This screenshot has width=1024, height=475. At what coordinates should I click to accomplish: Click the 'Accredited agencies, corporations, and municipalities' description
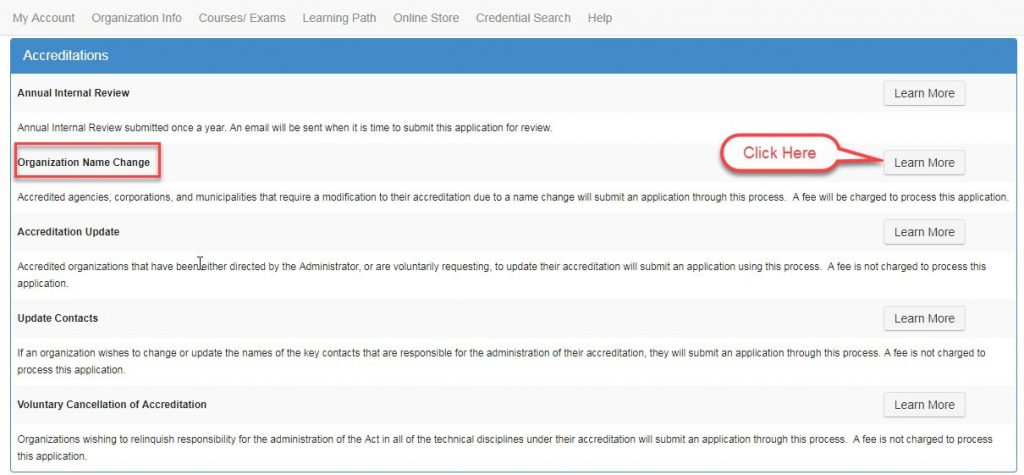513,197
